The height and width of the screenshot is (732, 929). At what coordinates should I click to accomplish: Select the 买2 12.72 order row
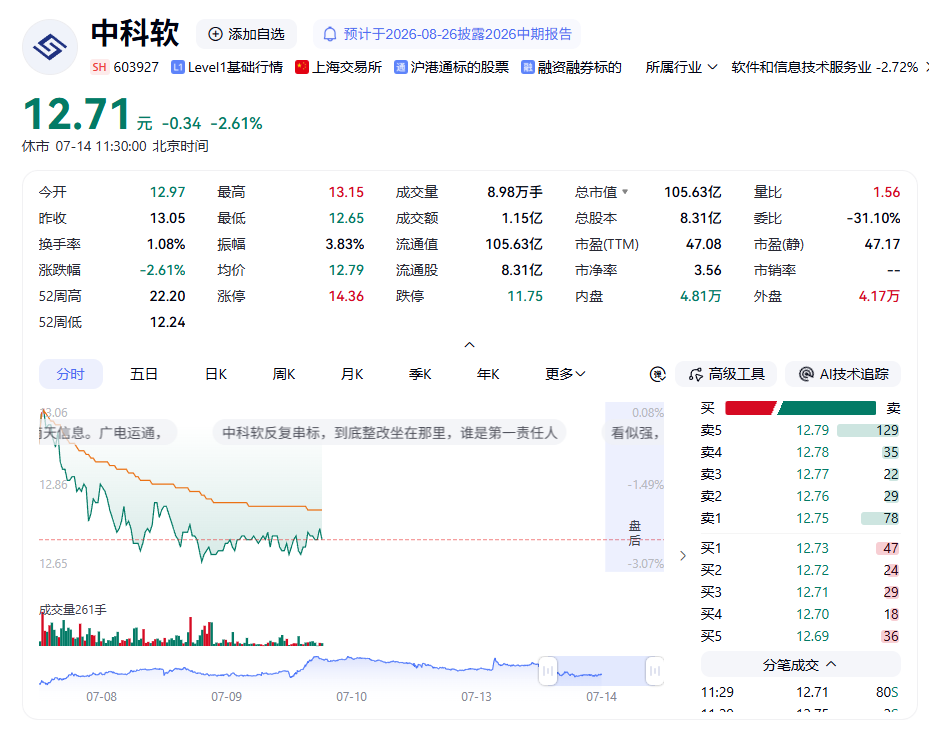pyautogui.click(x=800, y=570)
